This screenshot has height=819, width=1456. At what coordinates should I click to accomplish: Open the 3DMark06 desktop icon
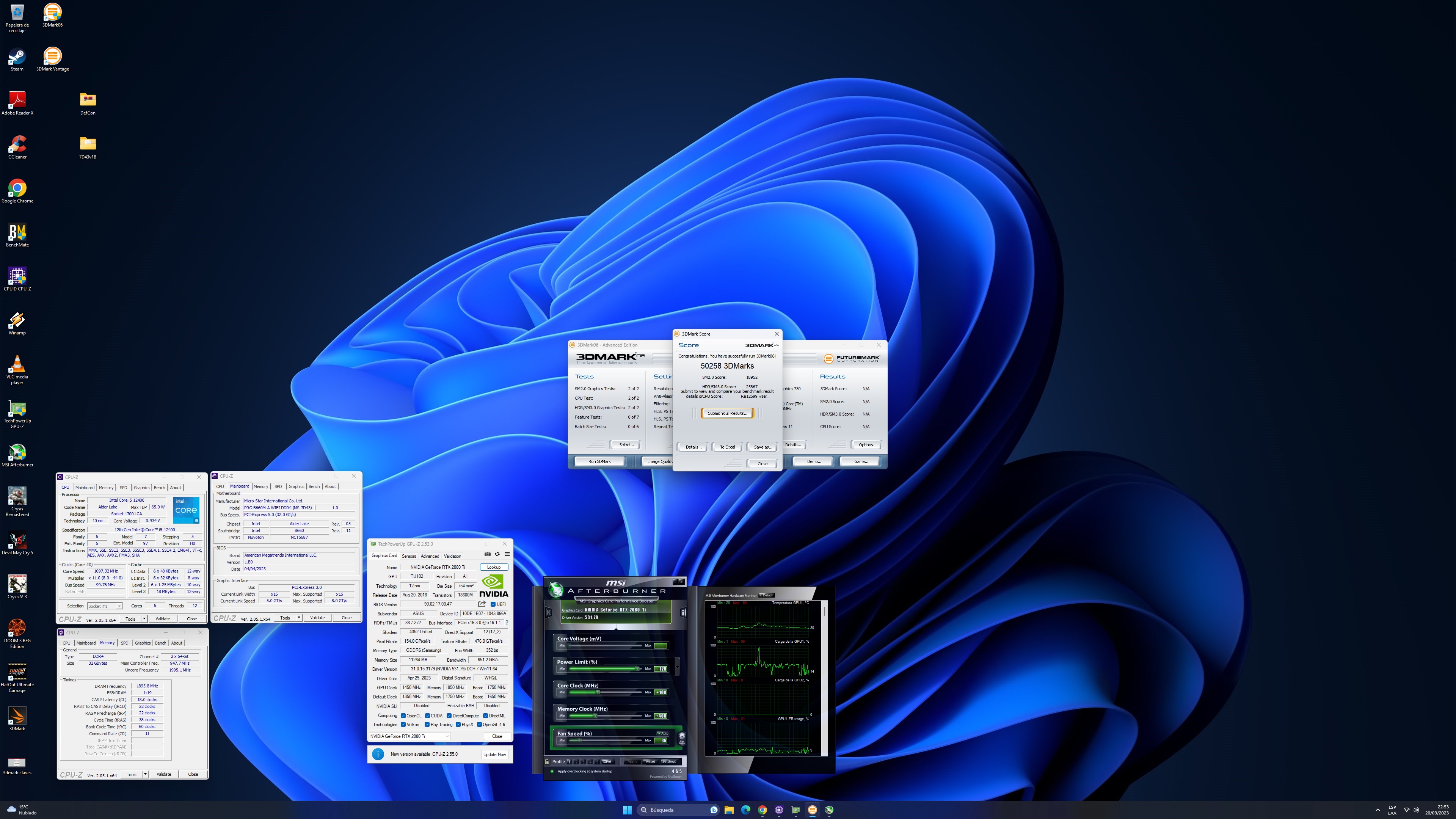coord(52,15)
